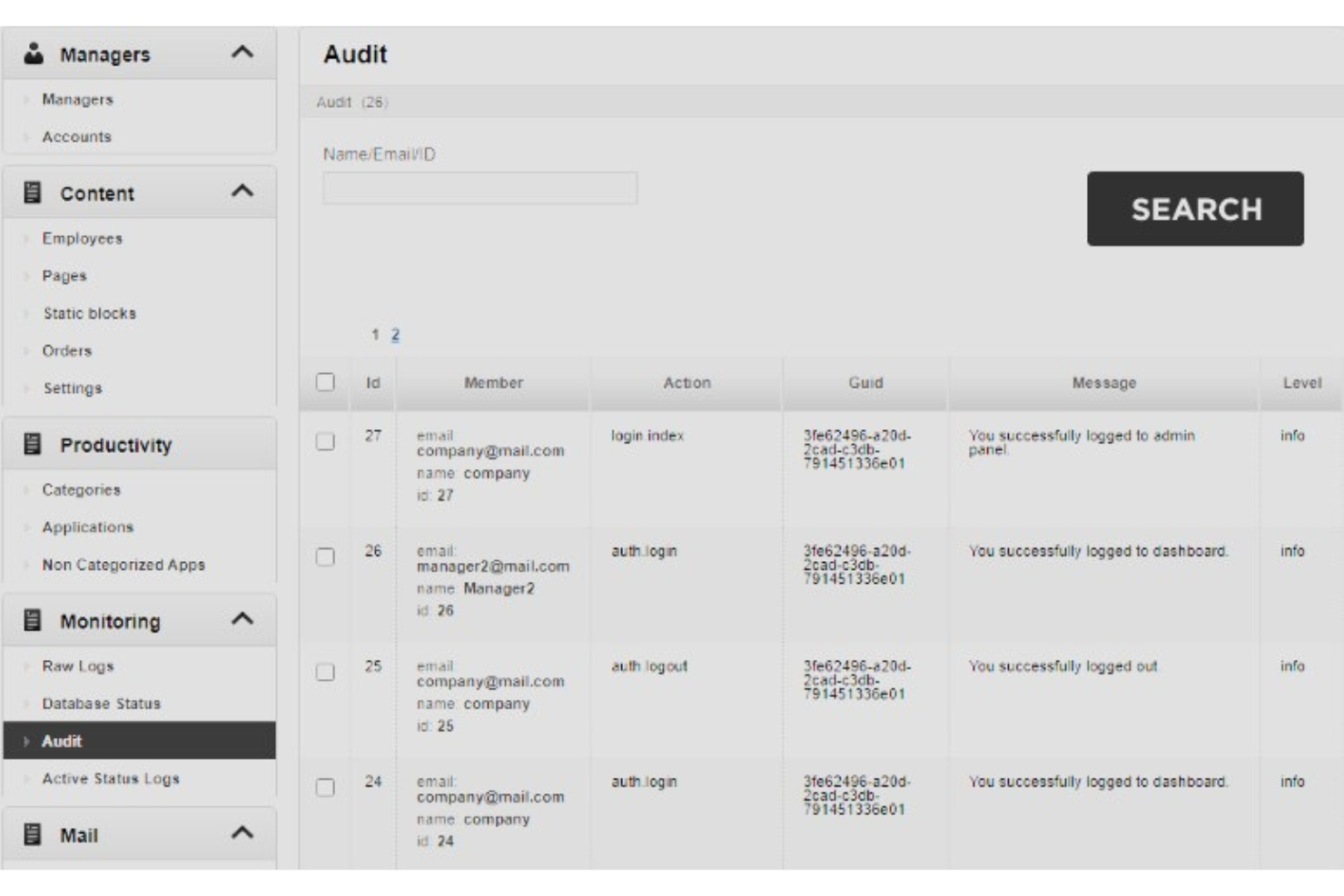Go to page 2 of audit results

(x=394, y=335)
